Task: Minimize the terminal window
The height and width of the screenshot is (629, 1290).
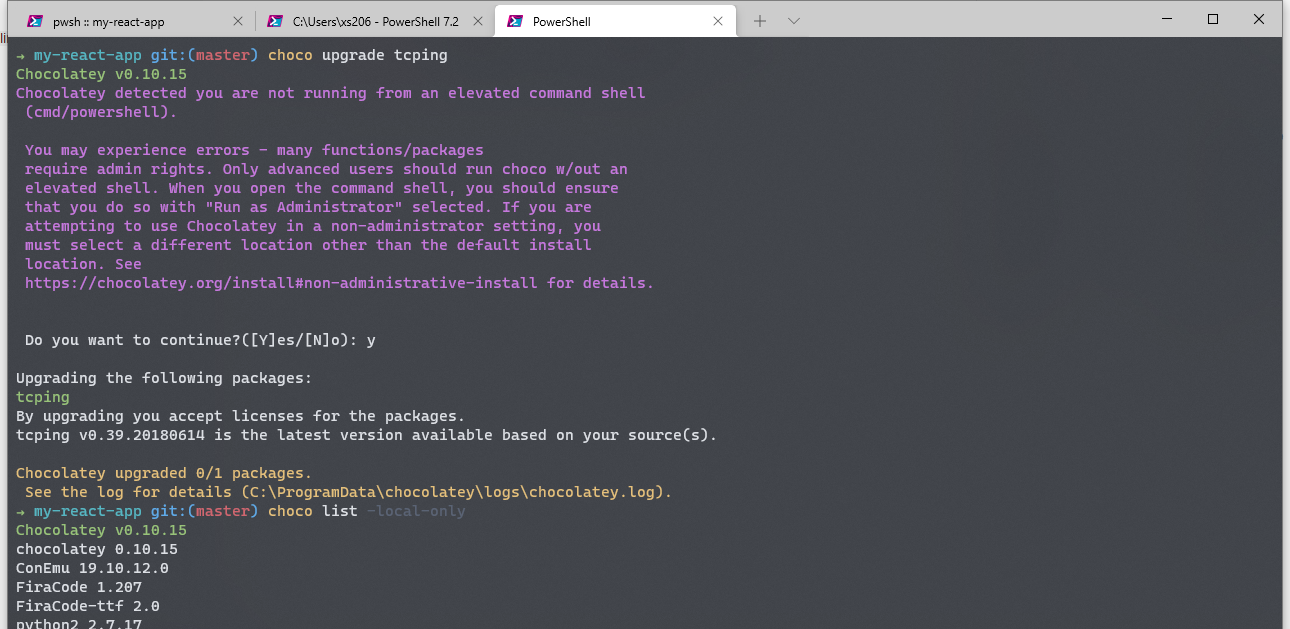Action: pos(1166,19)
